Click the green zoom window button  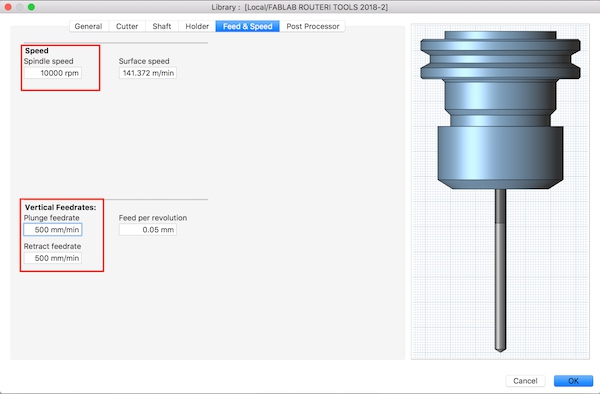(31, 7)
